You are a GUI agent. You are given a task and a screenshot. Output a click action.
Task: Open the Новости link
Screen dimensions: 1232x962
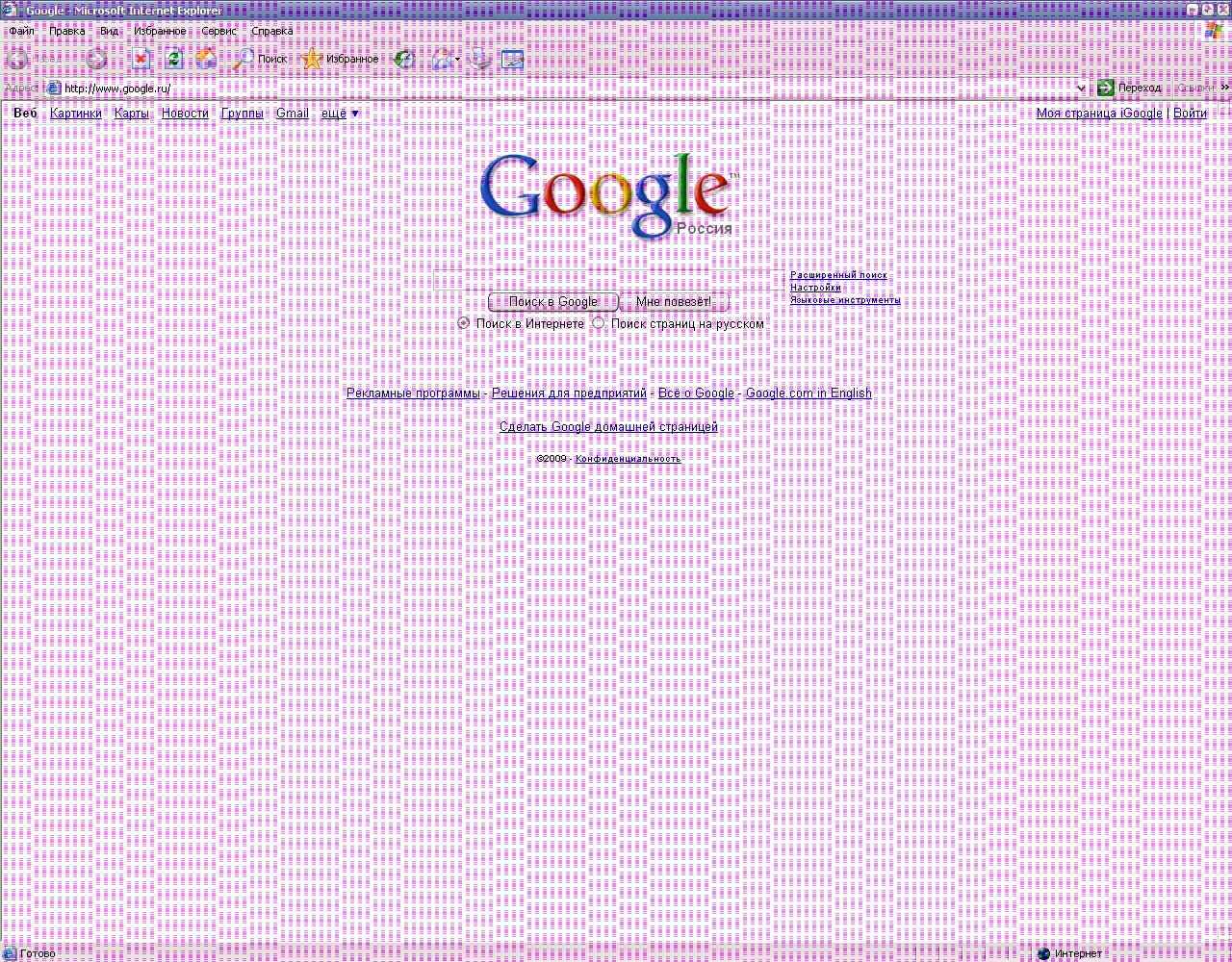(x=185, y=114)
